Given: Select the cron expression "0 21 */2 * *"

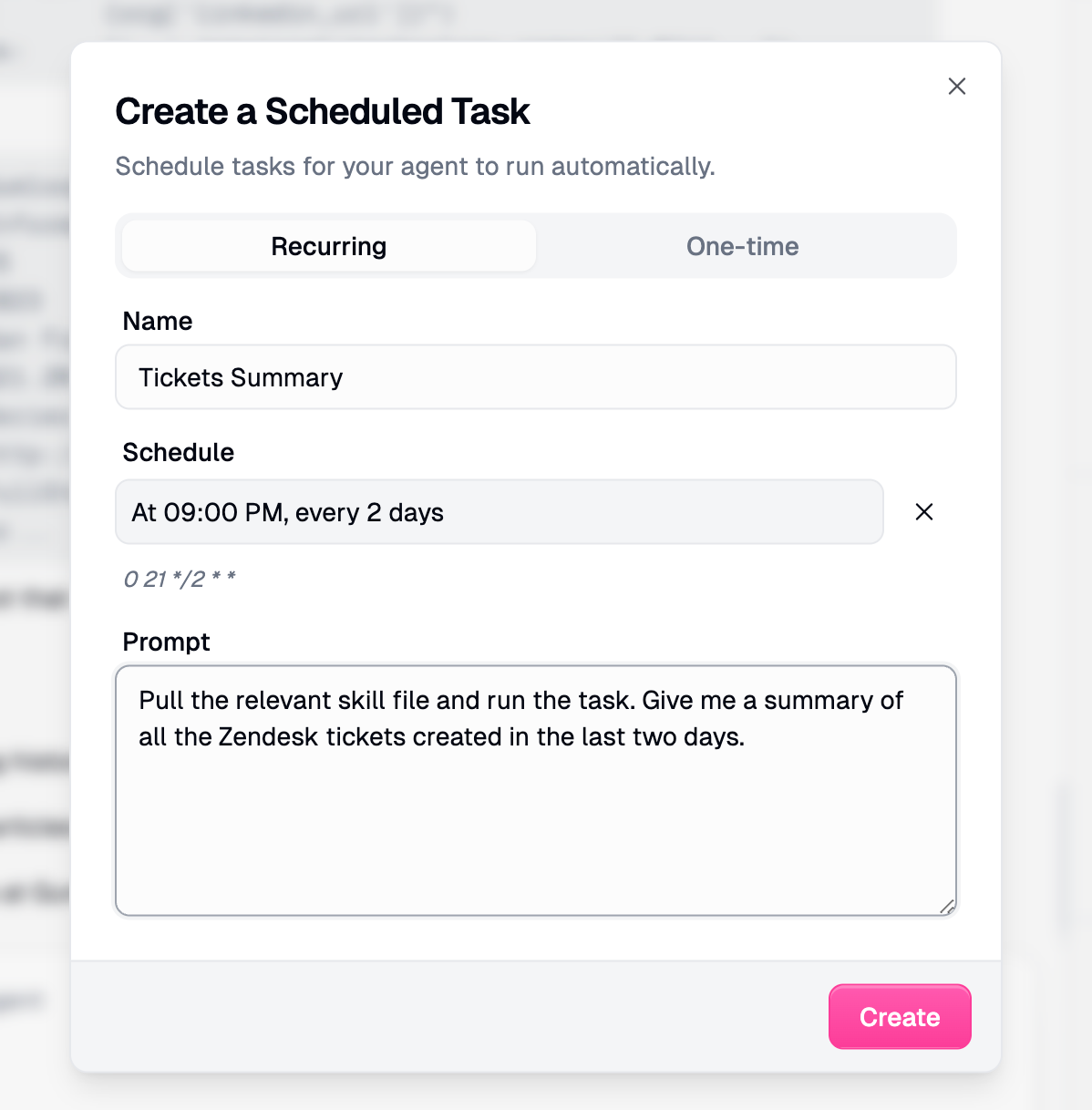Looking at the screenshot, I should tap(180, 578).
